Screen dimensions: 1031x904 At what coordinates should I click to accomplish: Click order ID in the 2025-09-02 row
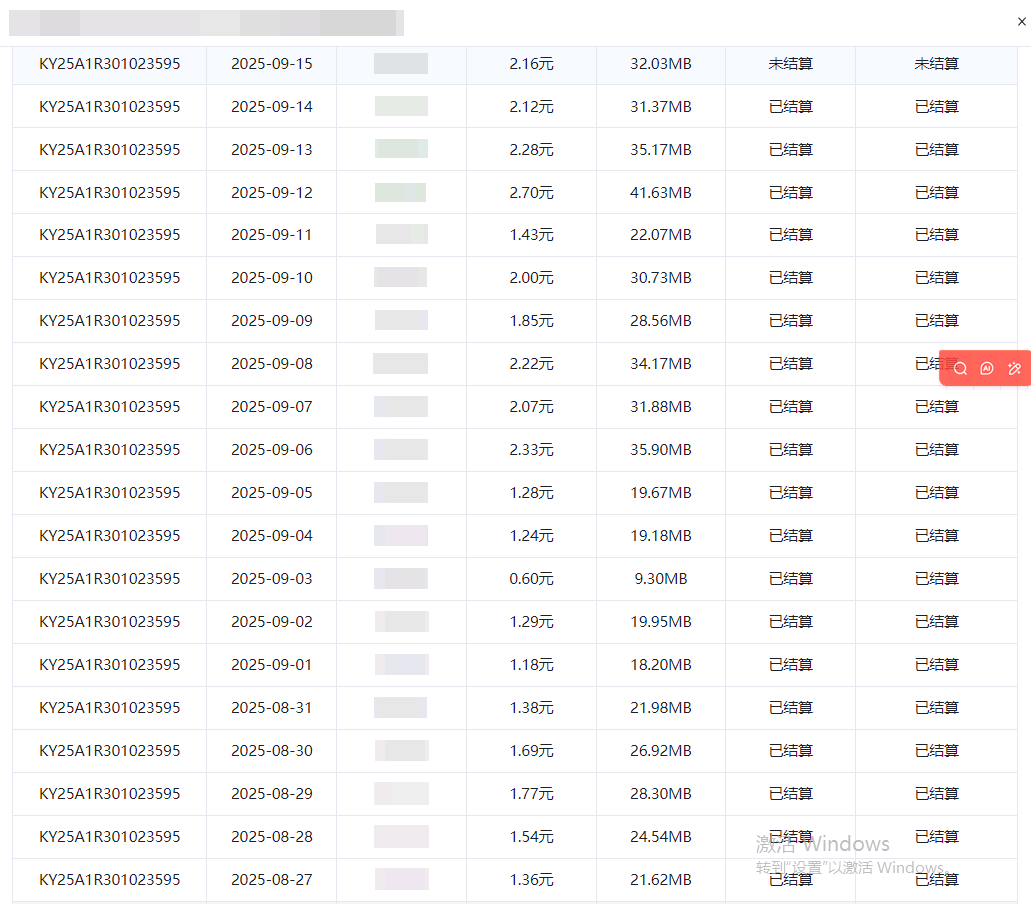click(x=110, y=621)
